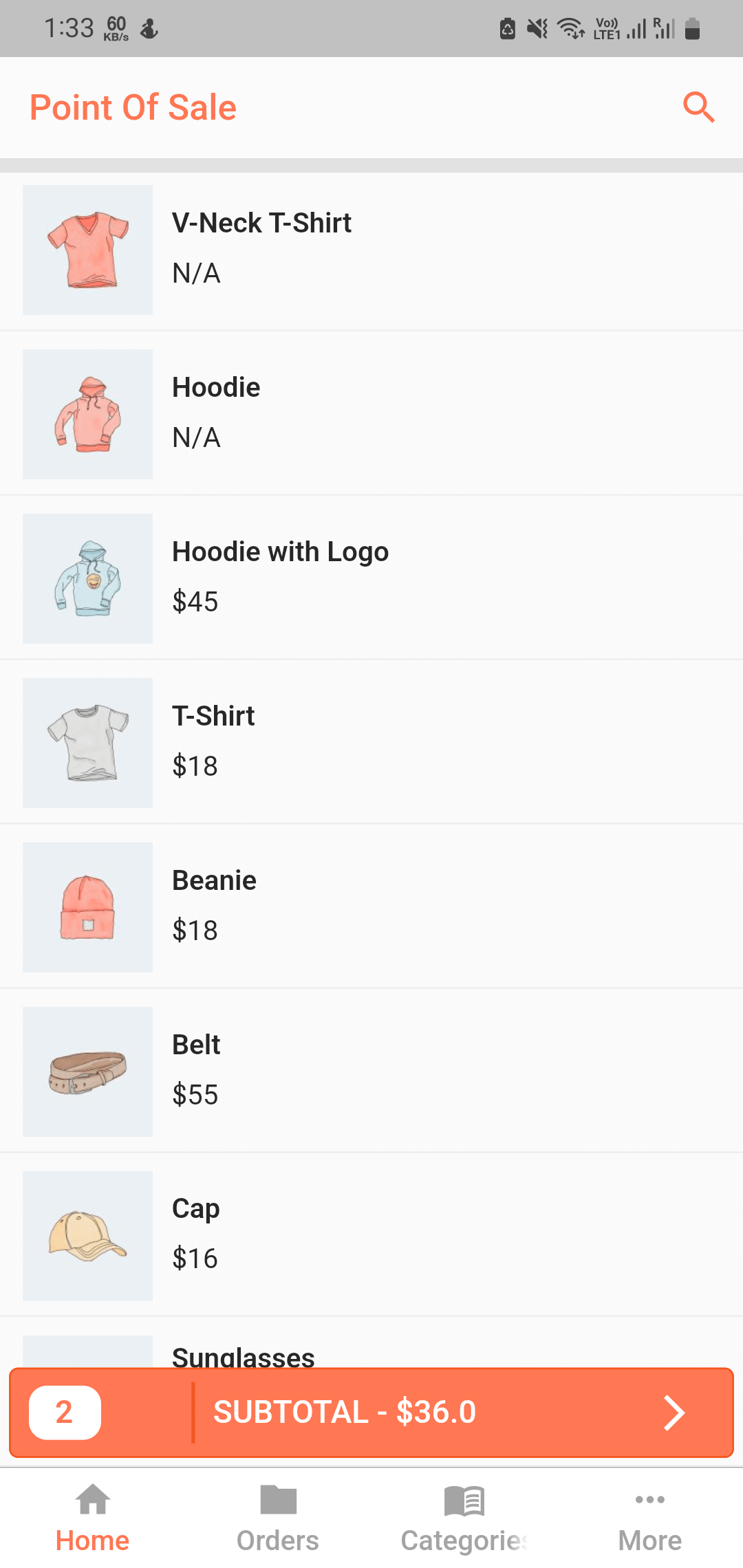Open the More menu tab
The height and width of the screenshot is (1568, 743).
(x=649, y=1518)
